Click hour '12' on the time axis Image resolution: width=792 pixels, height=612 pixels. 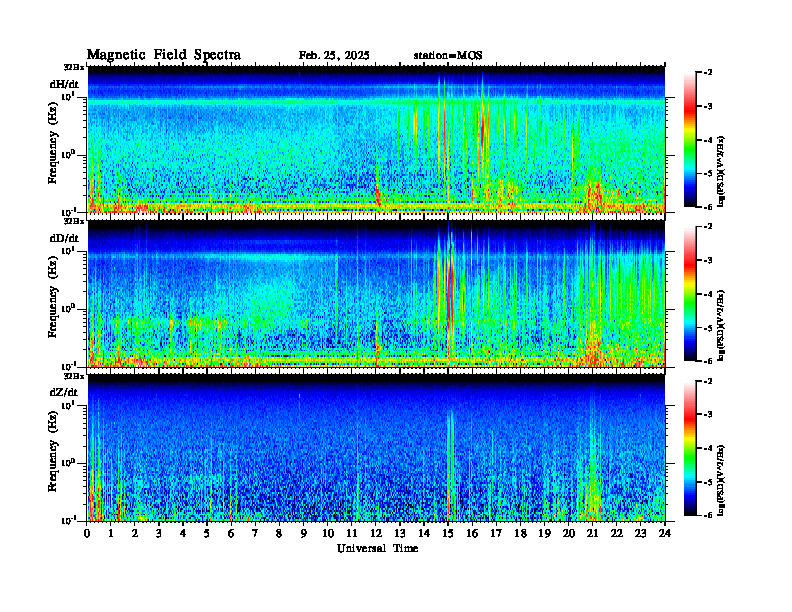click(376, 534)
